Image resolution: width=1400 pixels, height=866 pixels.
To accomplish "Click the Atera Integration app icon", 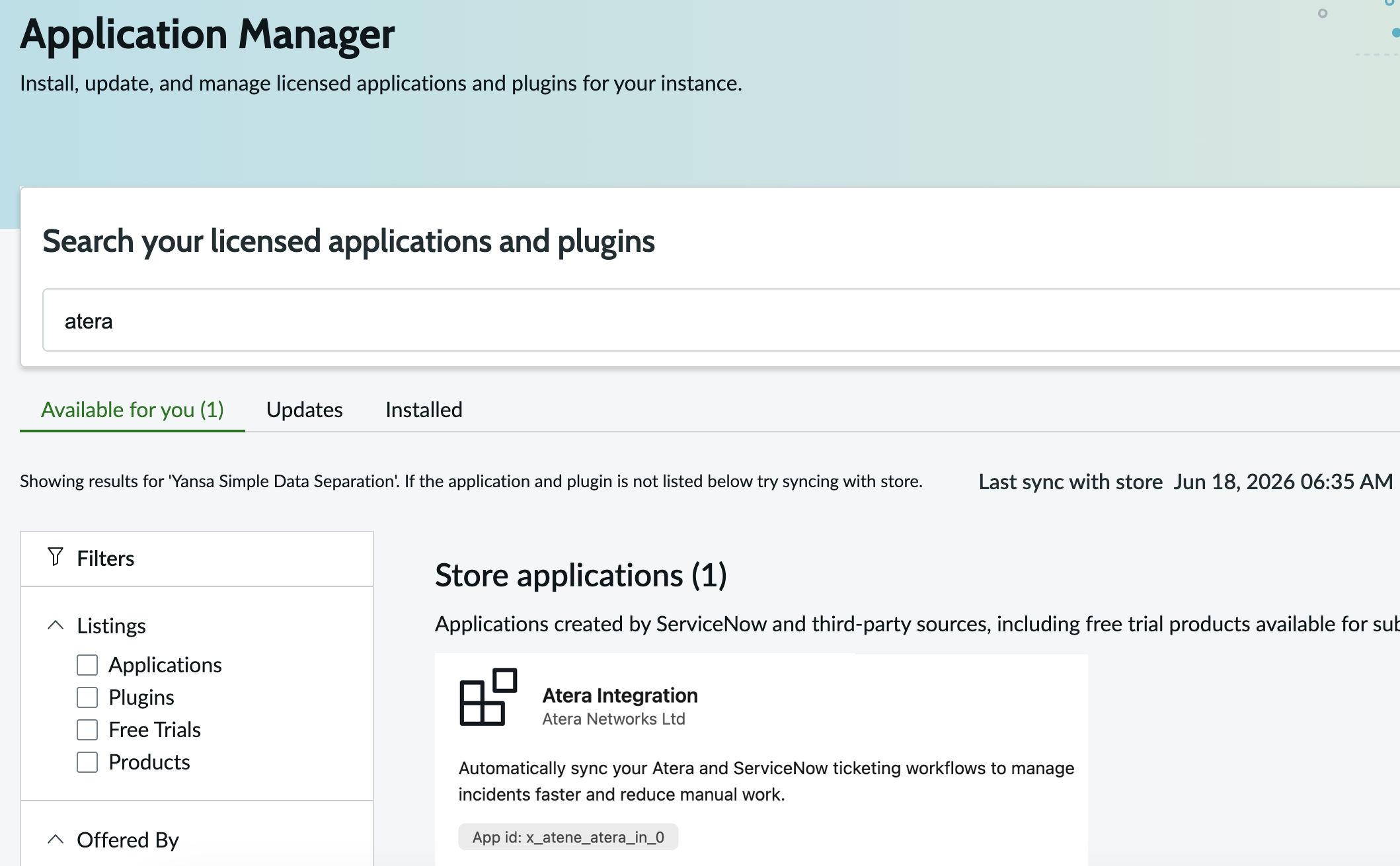I will coord(488,697).
